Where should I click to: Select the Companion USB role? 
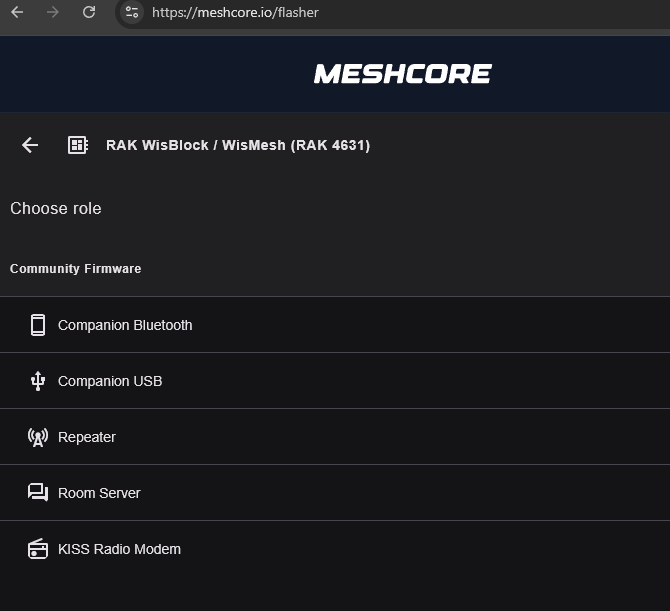[x=335, y=381]
